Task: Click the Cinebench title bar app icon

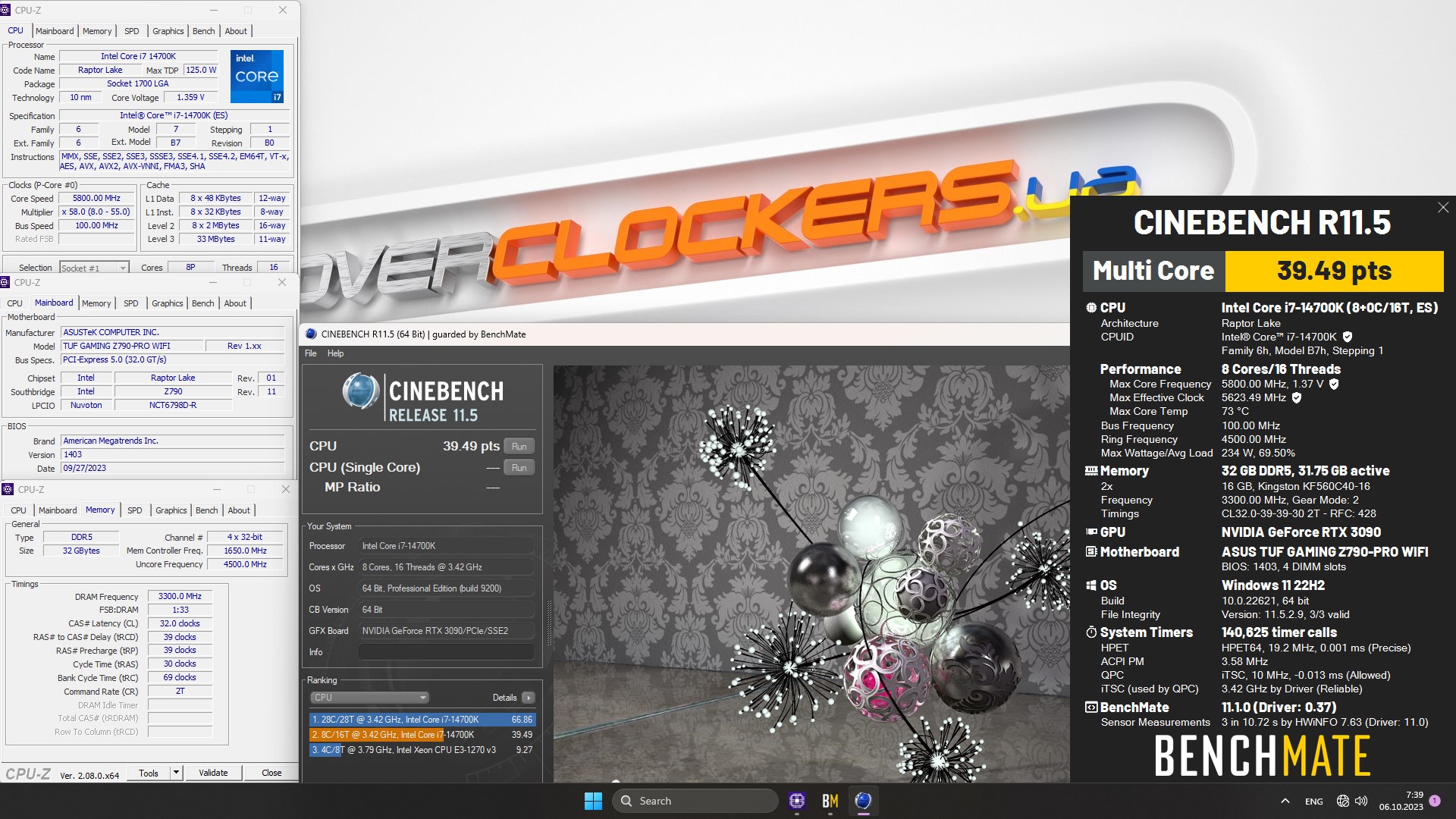Action: 311,334
